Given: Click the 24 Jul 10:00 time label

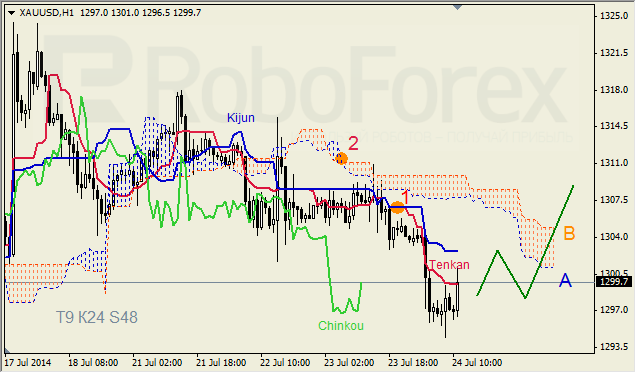Looking at the screenshot, I should [477, 362].
